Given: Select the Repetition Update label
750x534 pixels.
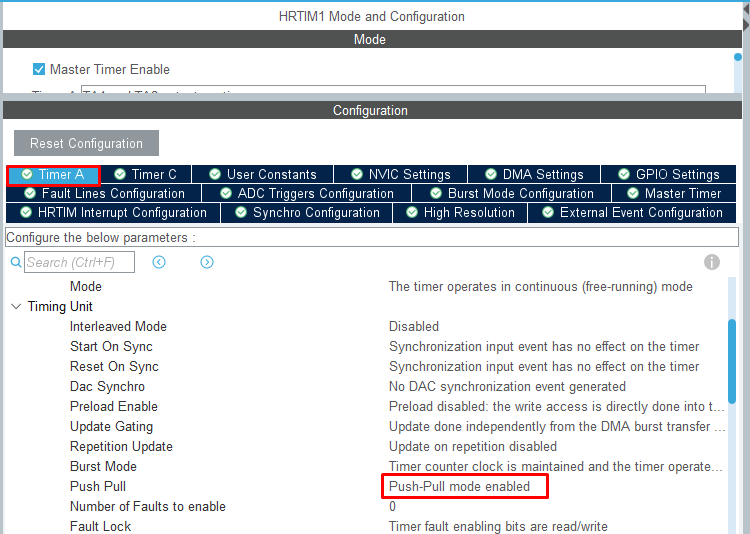Looking at the screenshot, I should point(121,447).
